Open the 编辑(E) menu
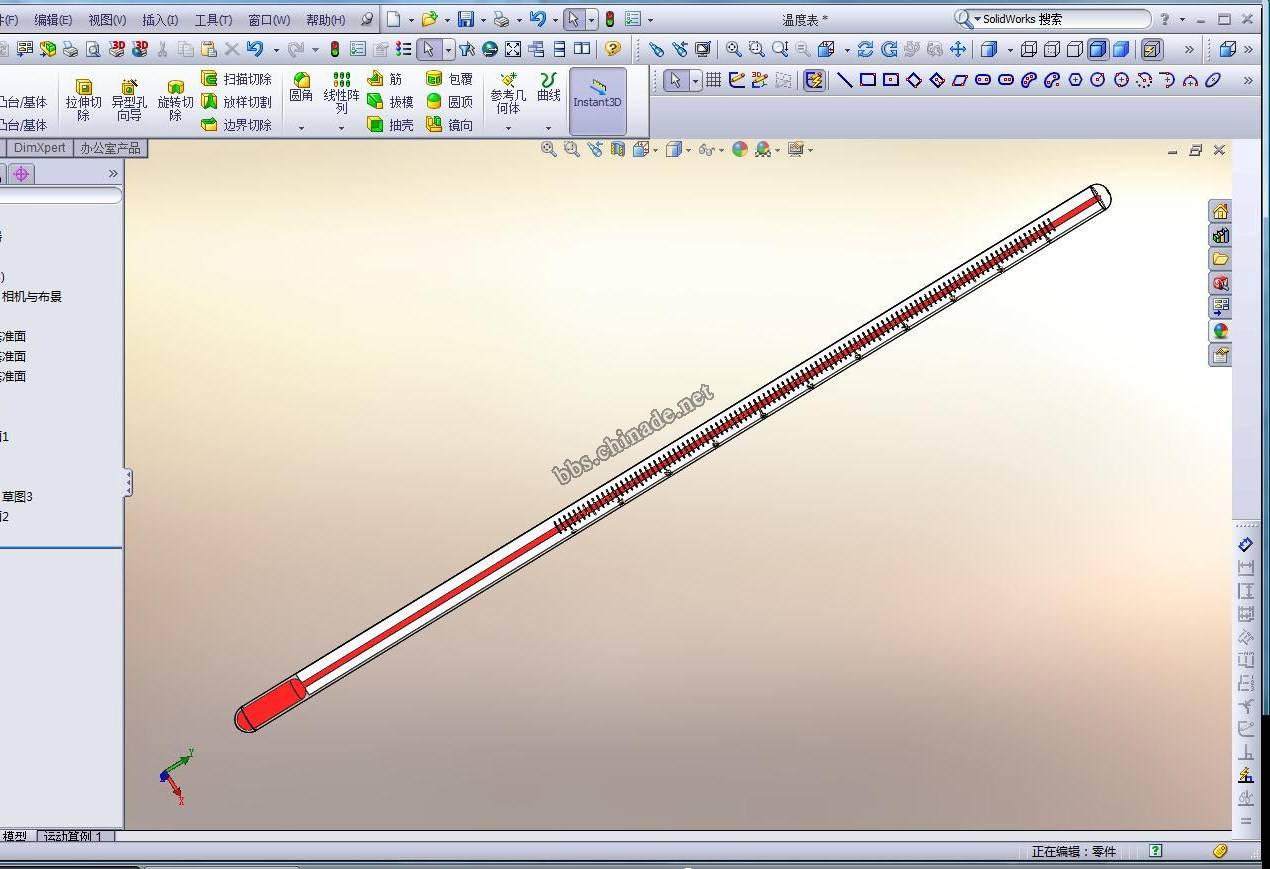 tap(53, 20)
